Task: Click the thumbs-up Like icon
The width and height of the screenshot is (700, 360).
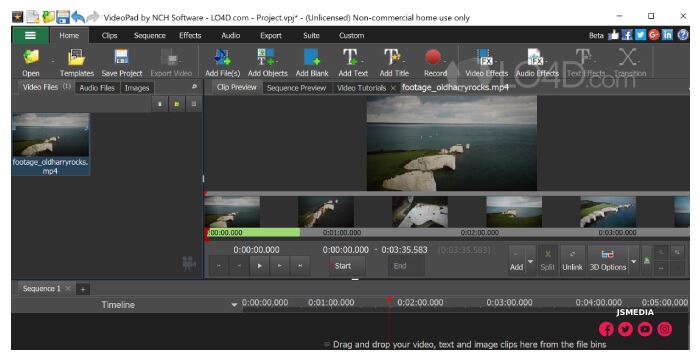Action: click(x=614, y=35)
